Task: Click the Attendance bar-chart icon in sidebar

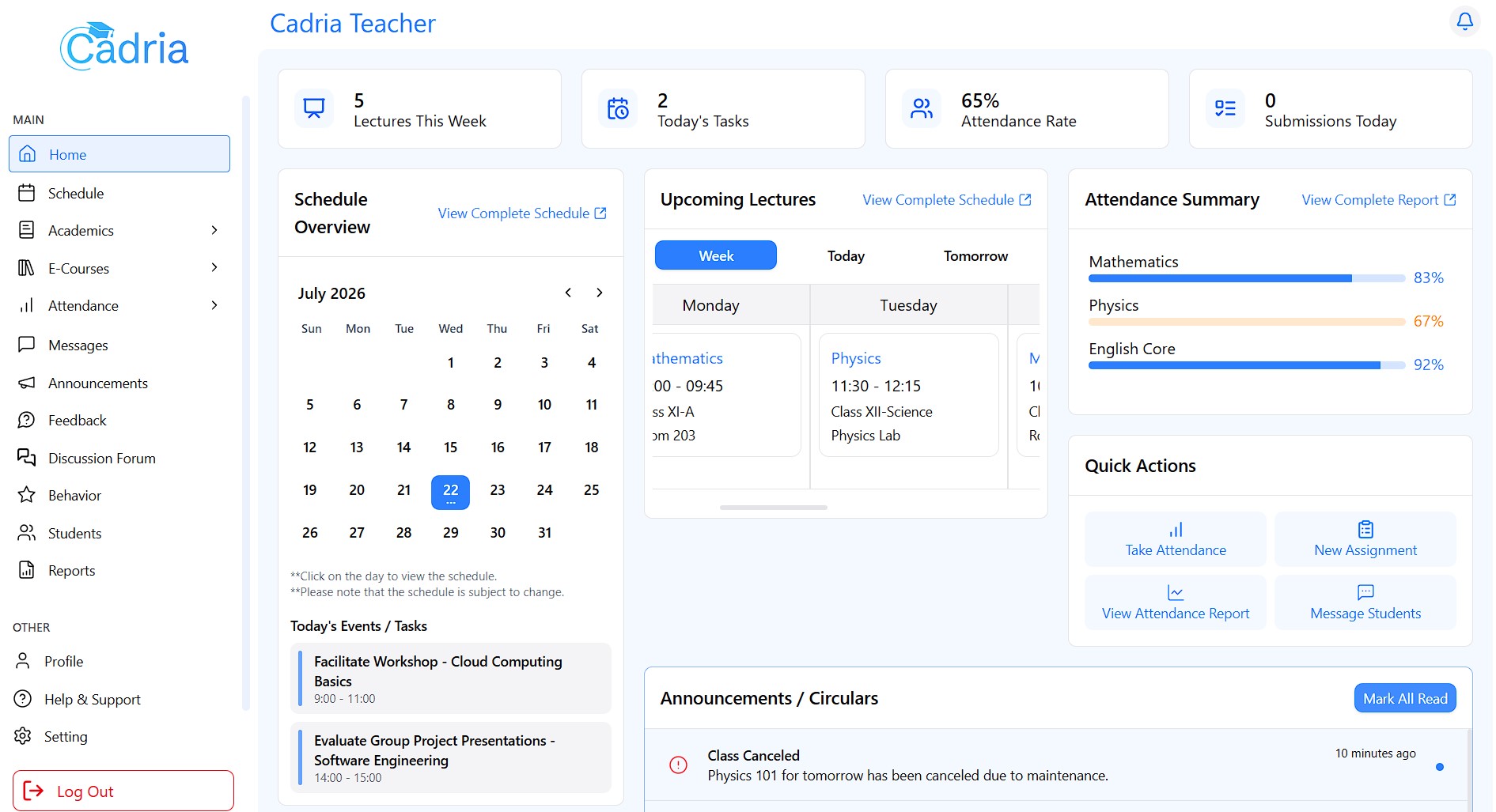Action: point(27,305)
